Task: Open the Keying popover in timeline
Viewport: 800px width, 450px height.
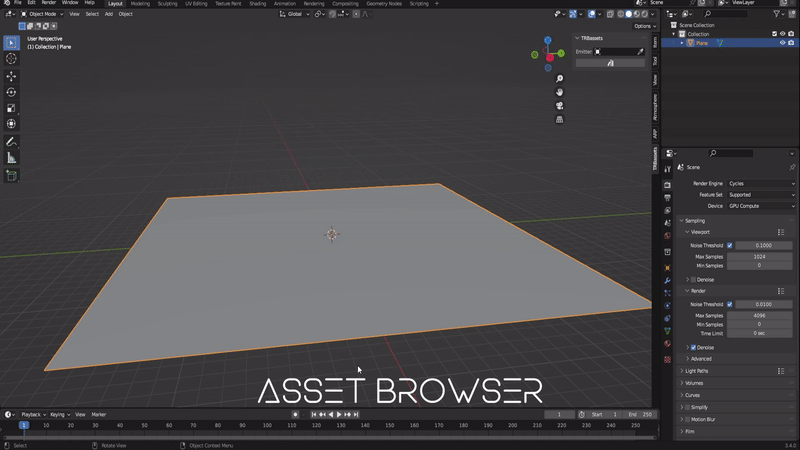Action: pyautogui.click(x=59, y=415)
